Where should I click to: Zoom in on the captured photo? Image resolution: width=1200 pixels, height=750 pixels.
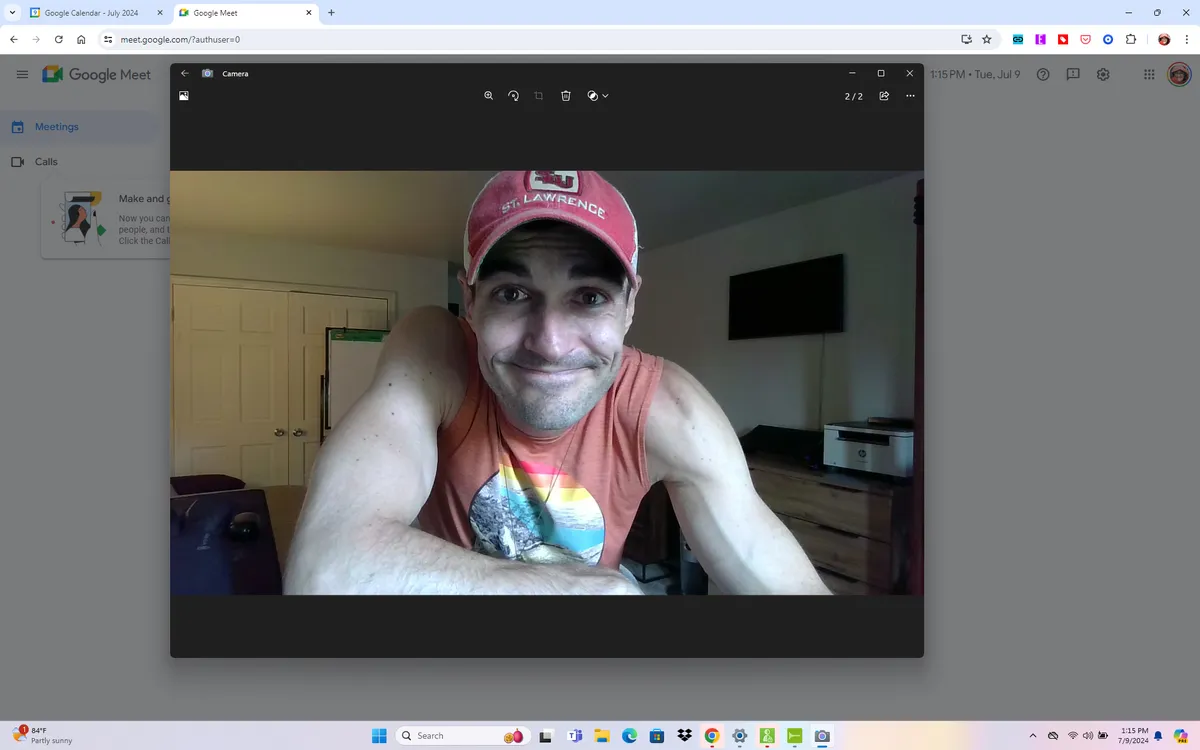tap(488, 96)
